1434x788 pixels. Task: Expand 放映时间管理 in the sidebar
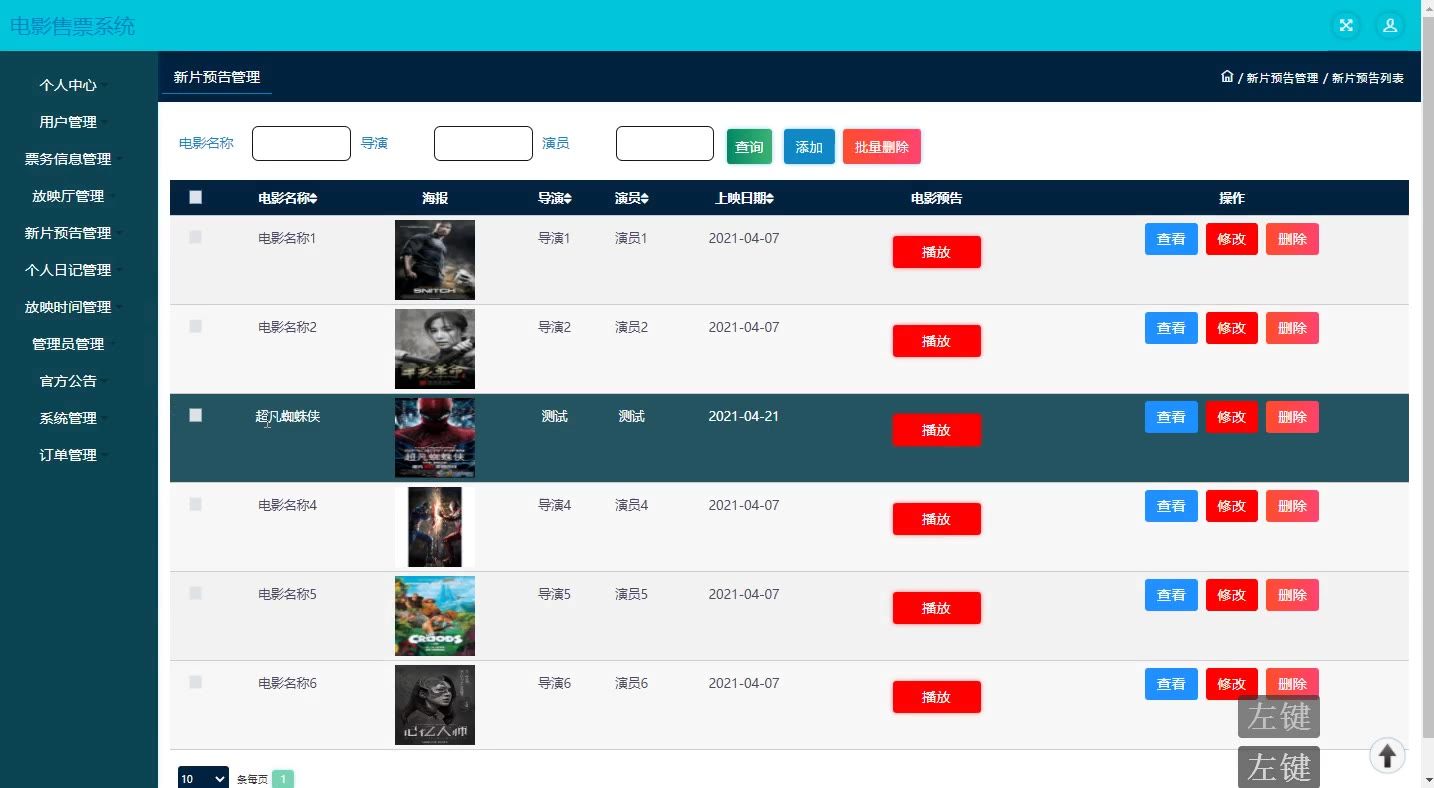click(68, 307)
